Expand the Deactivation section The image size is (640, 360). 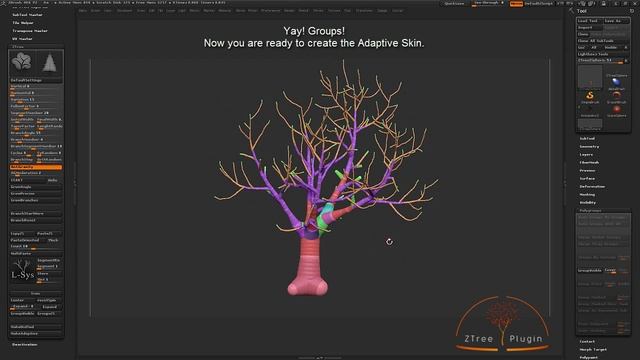point(24,344)
